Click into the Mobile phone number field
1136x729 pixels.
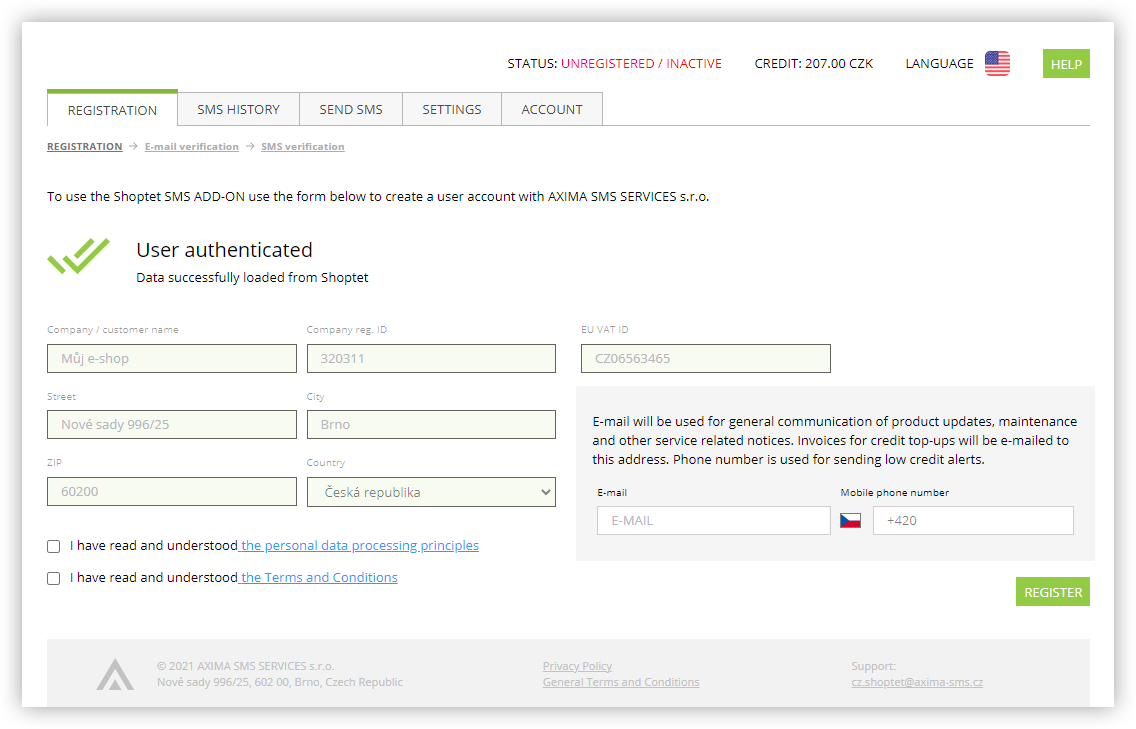973,520
